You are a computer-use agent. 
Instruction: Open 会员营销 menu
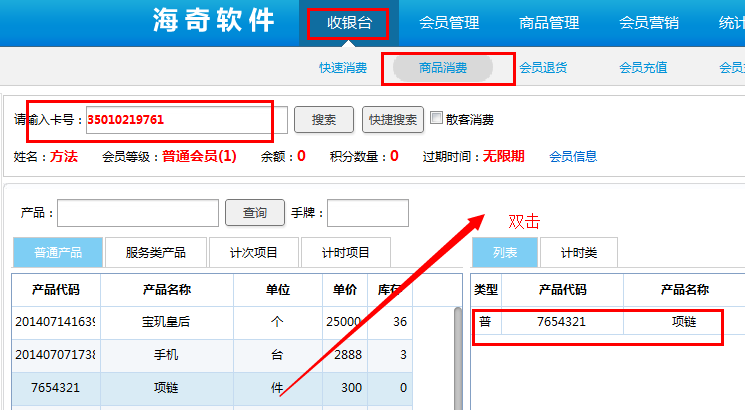[x=649, y=22]
